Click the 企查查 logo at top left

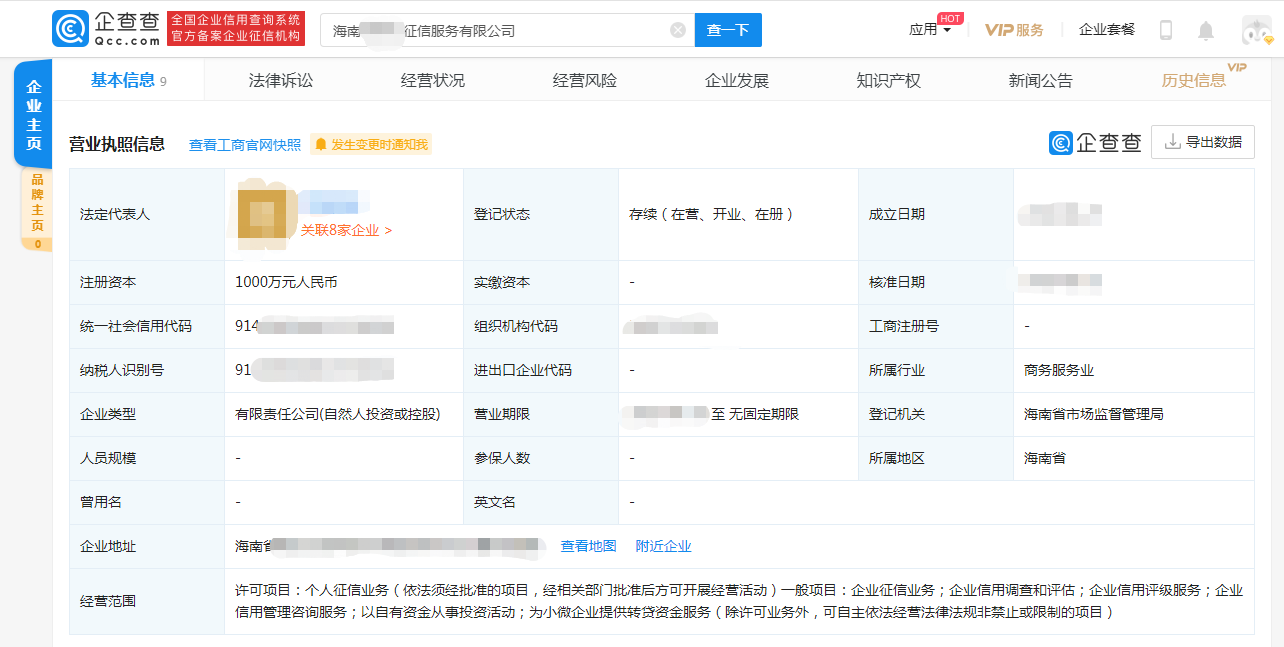click(105, 28)
